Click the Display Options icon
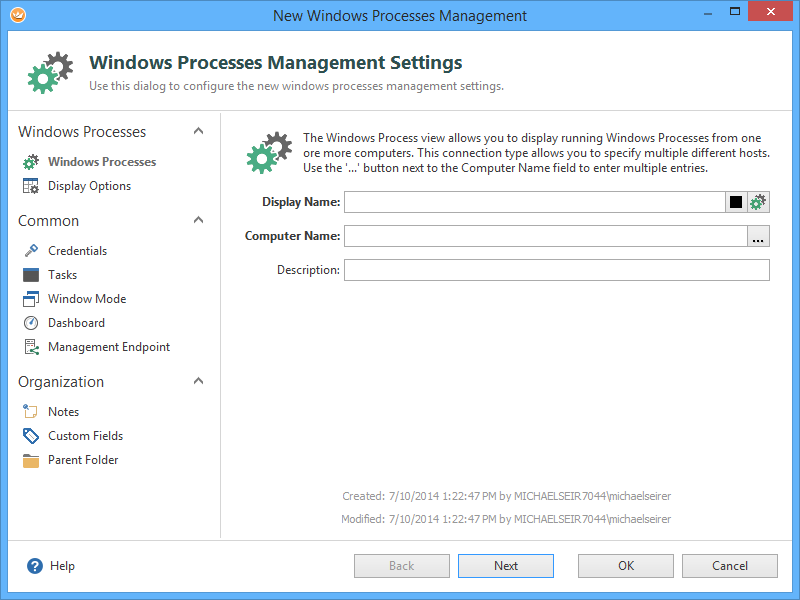The height and width of the screenshot is (600, 800). [30, 186]
